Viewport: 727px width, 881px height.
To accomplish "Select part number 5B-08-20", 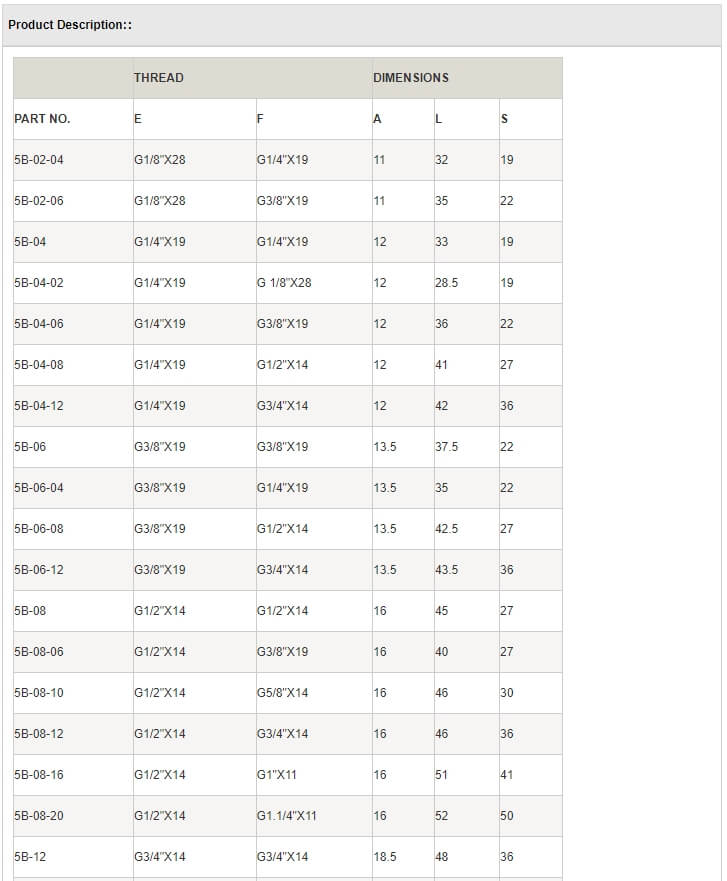I will pyautogui.click(x=39, y=816).
